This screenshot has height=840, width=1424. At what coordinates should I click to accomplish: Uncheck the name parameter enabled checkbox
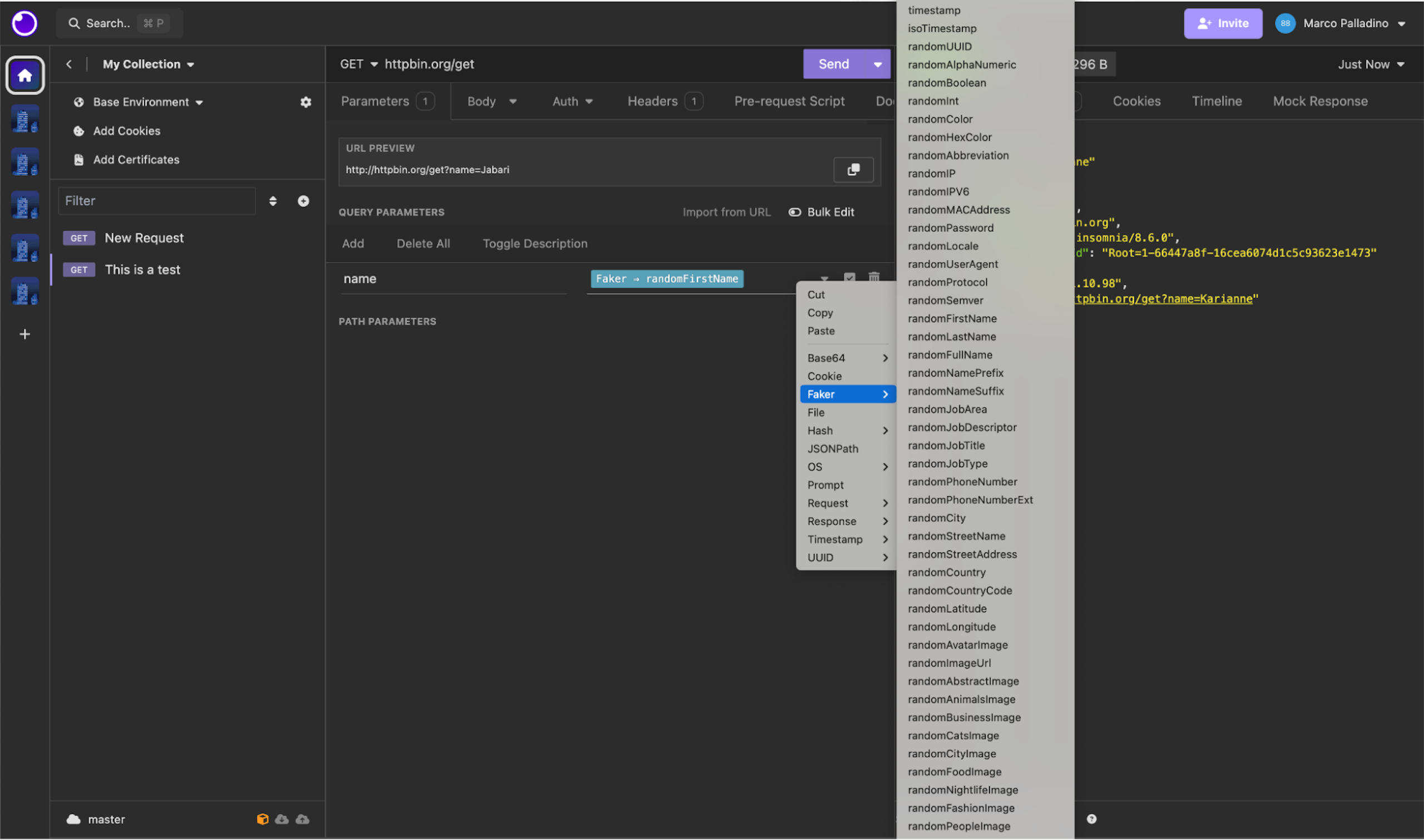[849, 277]
